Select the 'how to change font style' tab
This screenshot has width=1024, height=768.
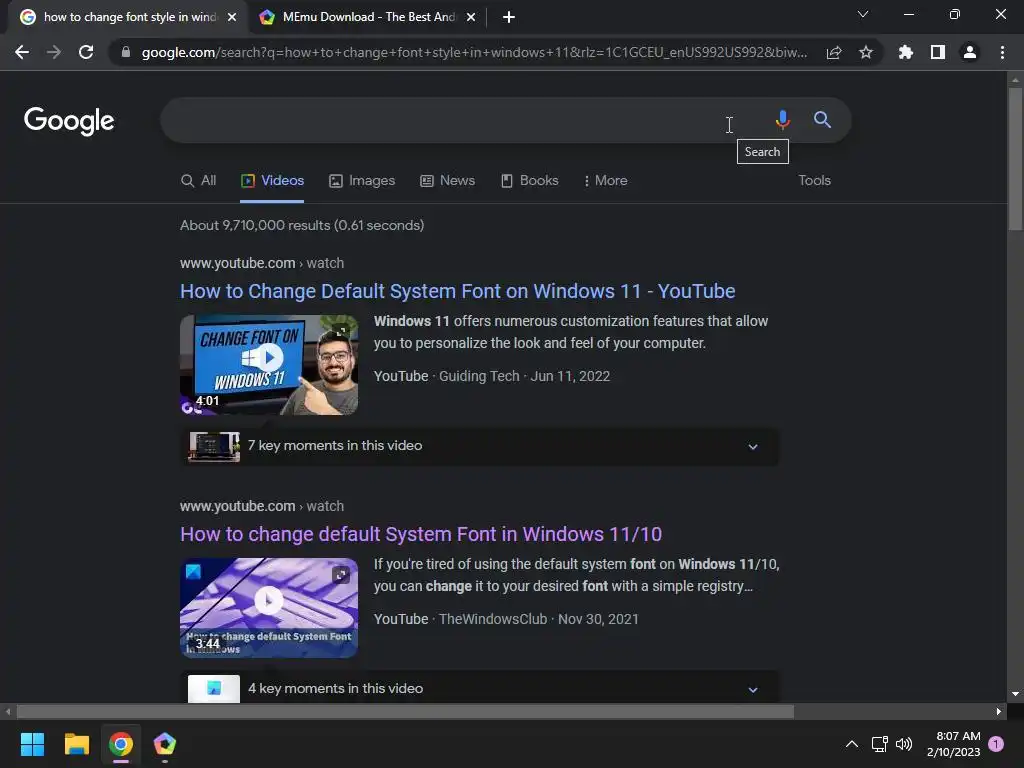[x=129, y=17]
